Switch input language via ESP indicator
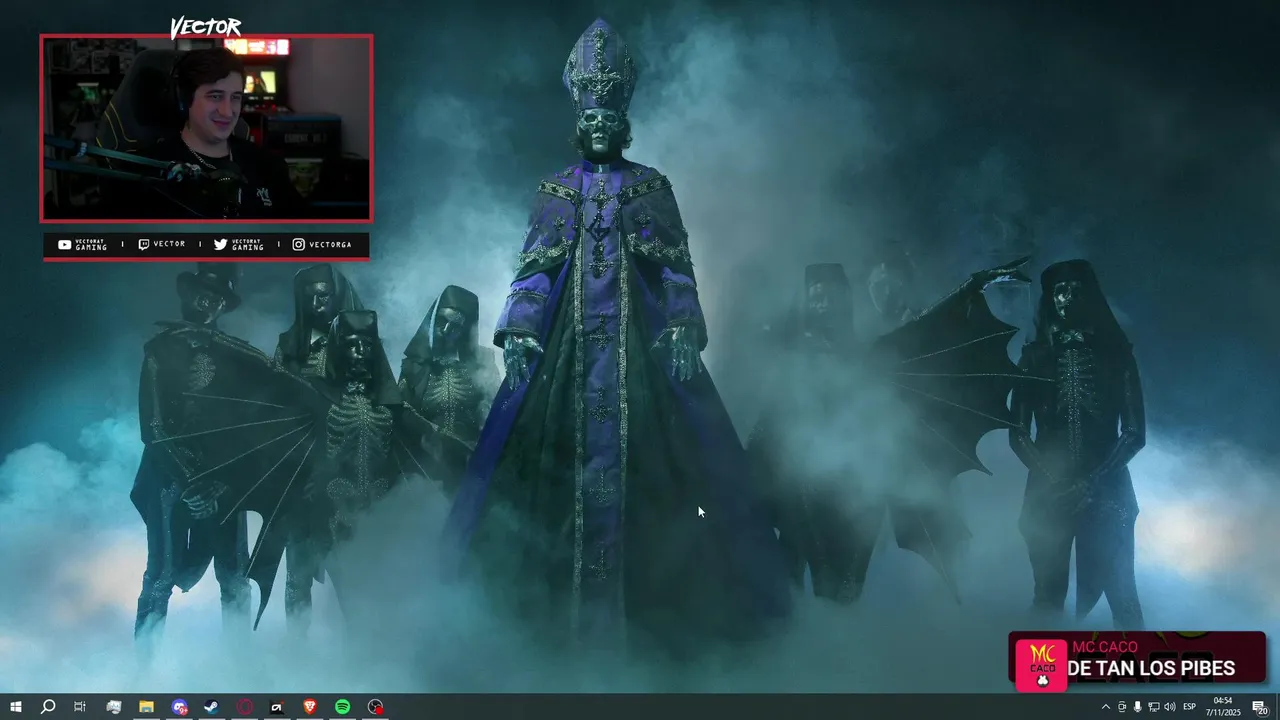This screenshot has height=720, width=1280. [x=1189, y=707]
